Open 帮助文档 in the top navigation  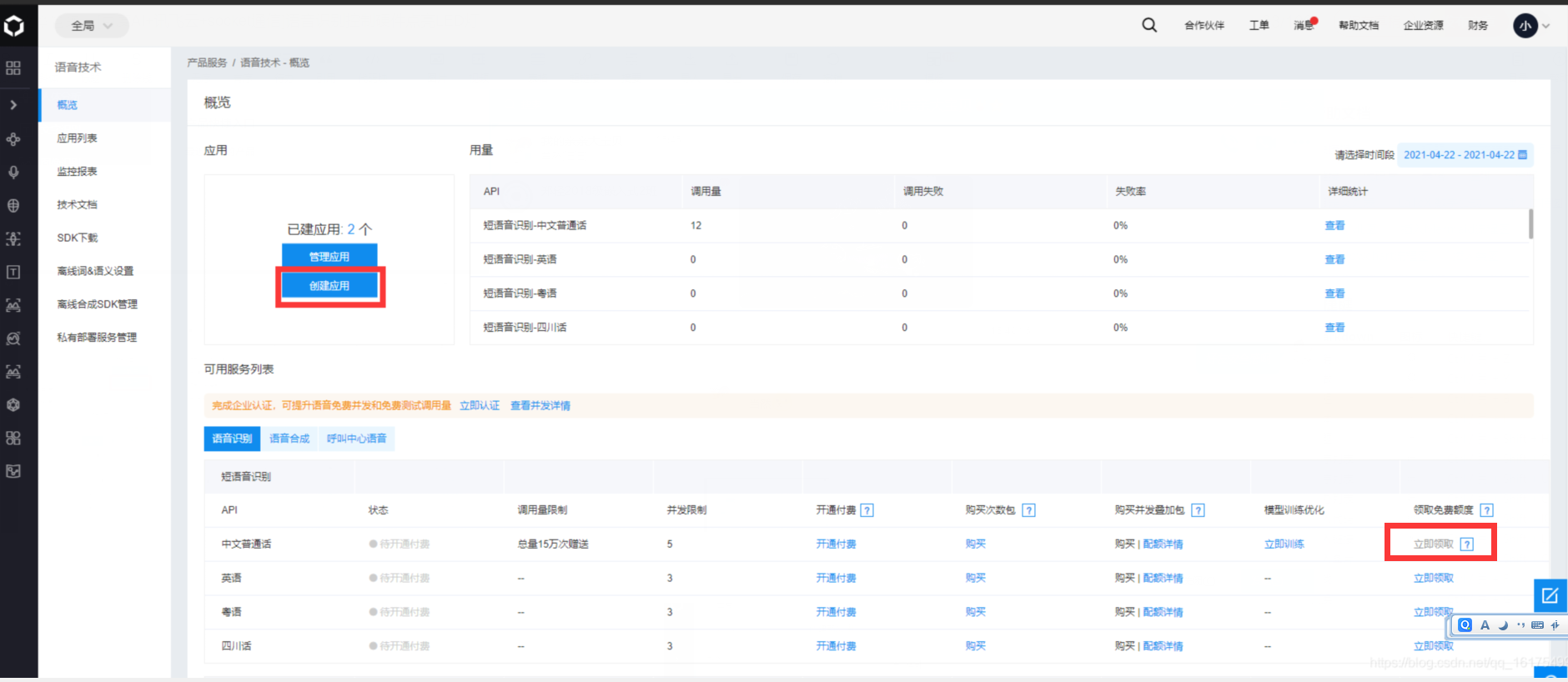coord(1359,26)
